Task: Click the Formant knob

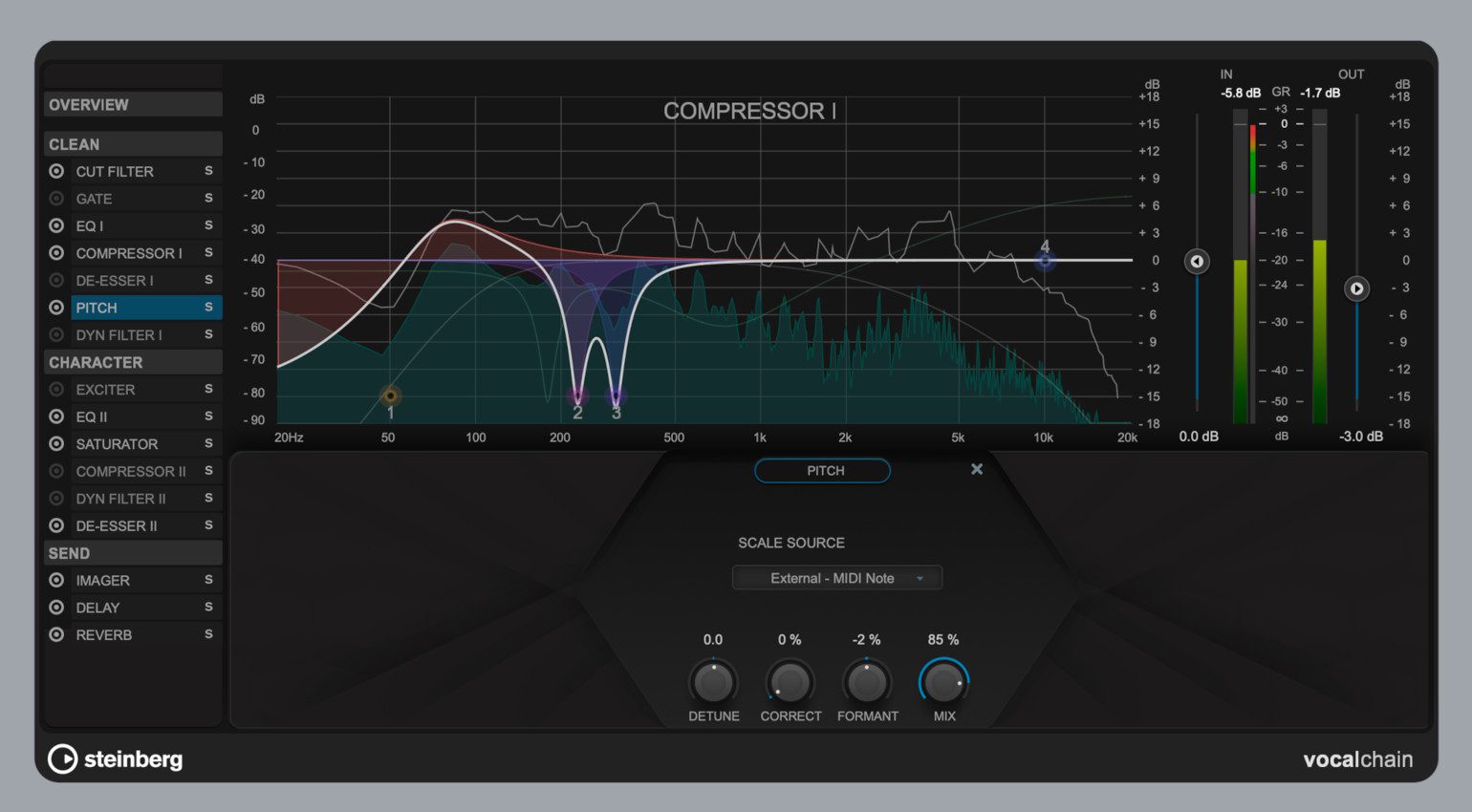Action: click(867, 682)
